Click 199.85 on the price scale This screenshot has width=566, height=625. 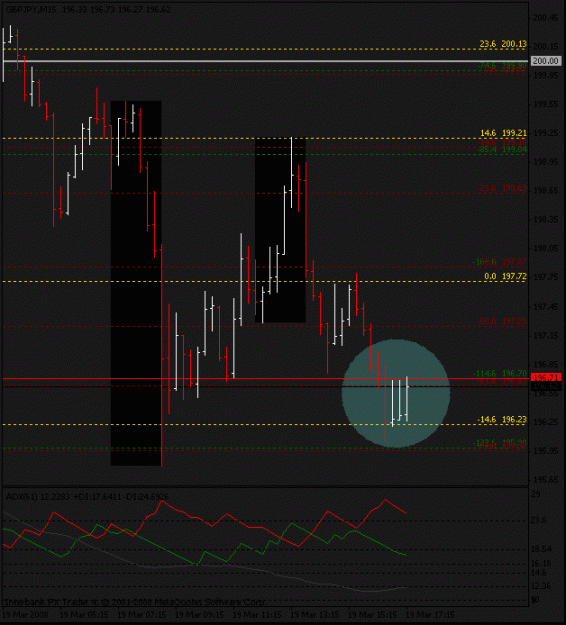pyautogui.click(x=546, y=75)
